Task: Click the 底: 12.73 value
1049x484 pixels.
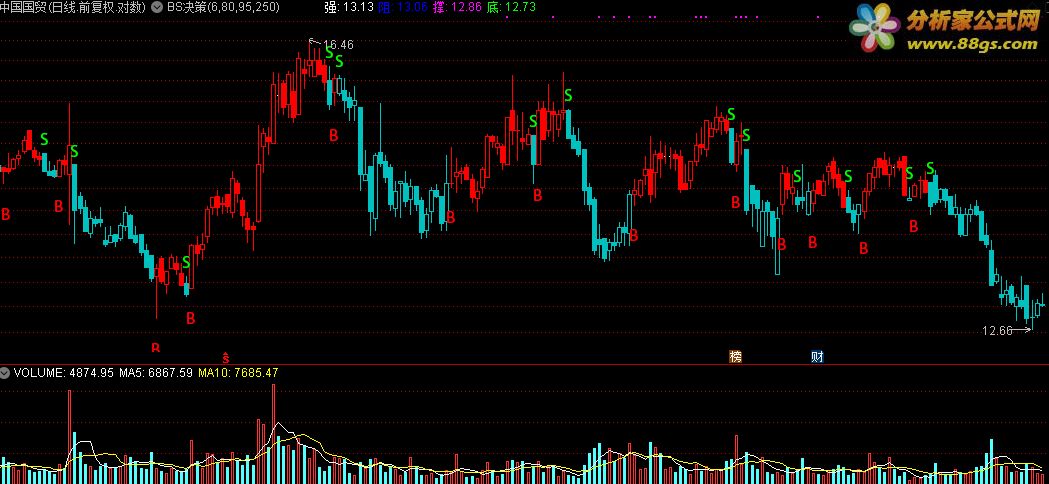Action: (511, 7)
